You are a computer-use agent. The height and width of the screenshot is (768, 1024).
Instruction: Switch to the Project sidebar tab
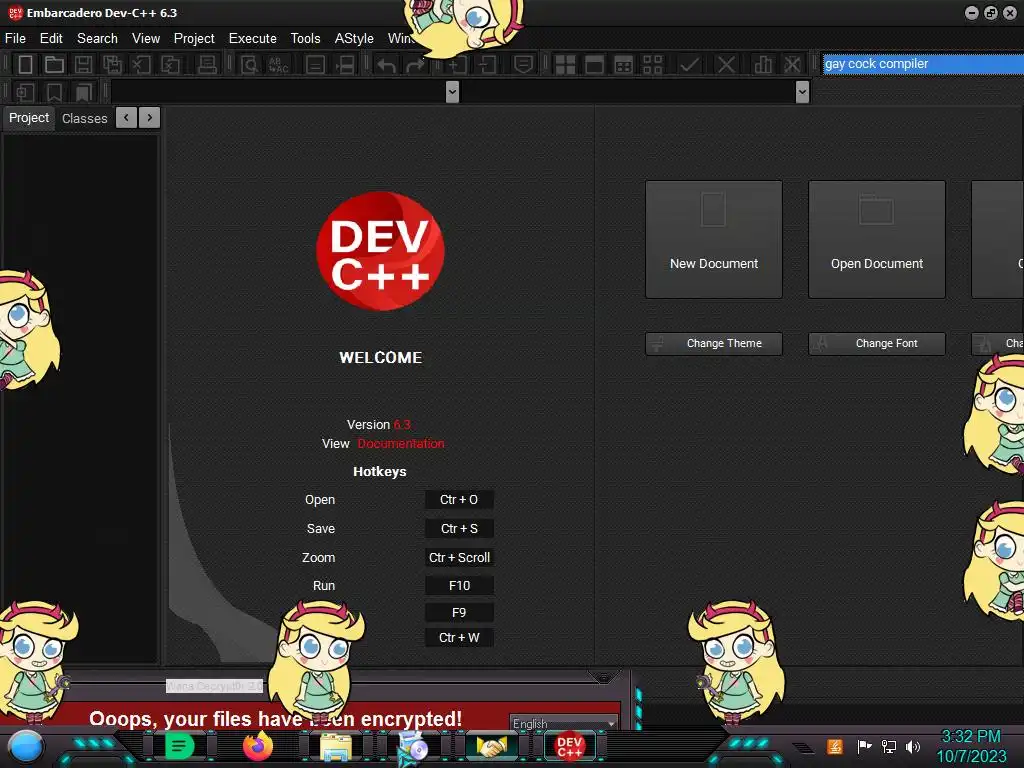[x=29, y=118]
